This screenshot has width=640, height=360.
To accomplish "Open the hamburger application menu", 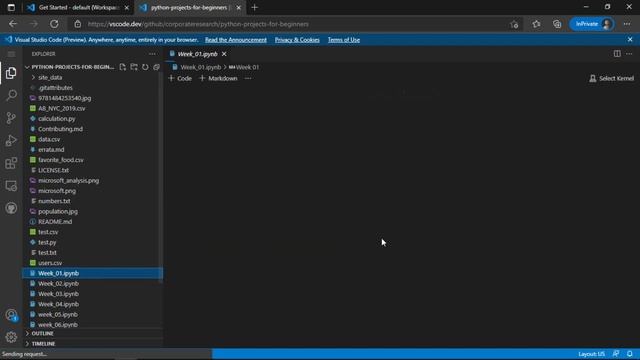I will (11, 54).
